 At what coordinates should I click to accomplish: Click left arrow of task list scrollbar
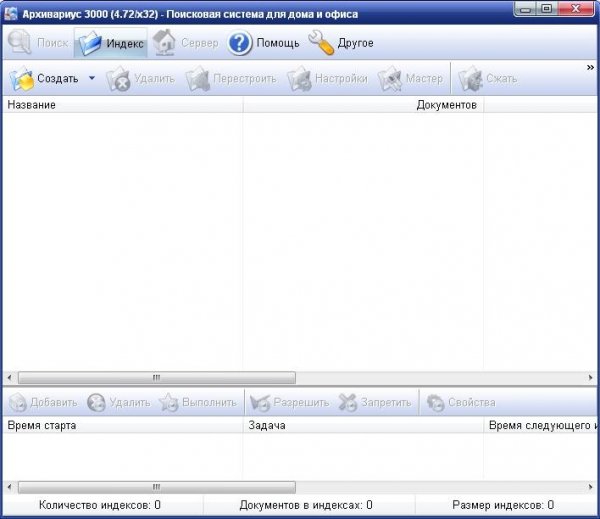10,487
